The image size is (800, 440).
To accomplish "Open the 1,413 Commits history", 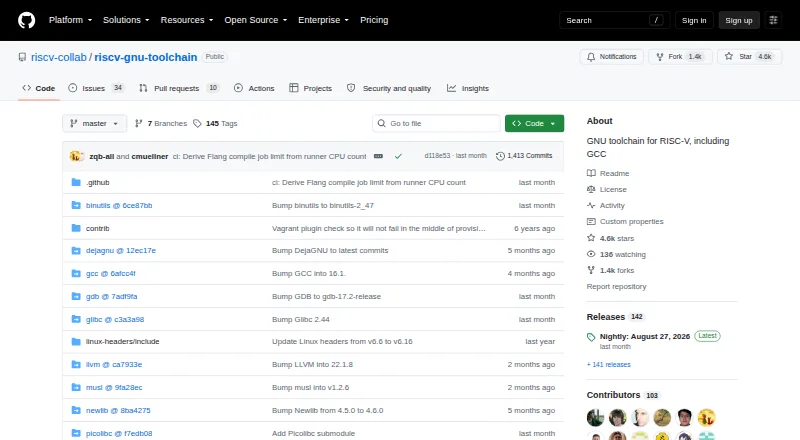I will click(x=524, y=156).
